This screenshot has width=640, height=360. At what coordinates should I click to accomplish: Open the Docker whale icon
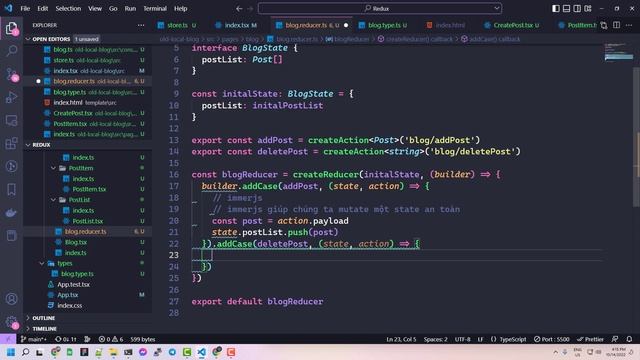(11, 212)
